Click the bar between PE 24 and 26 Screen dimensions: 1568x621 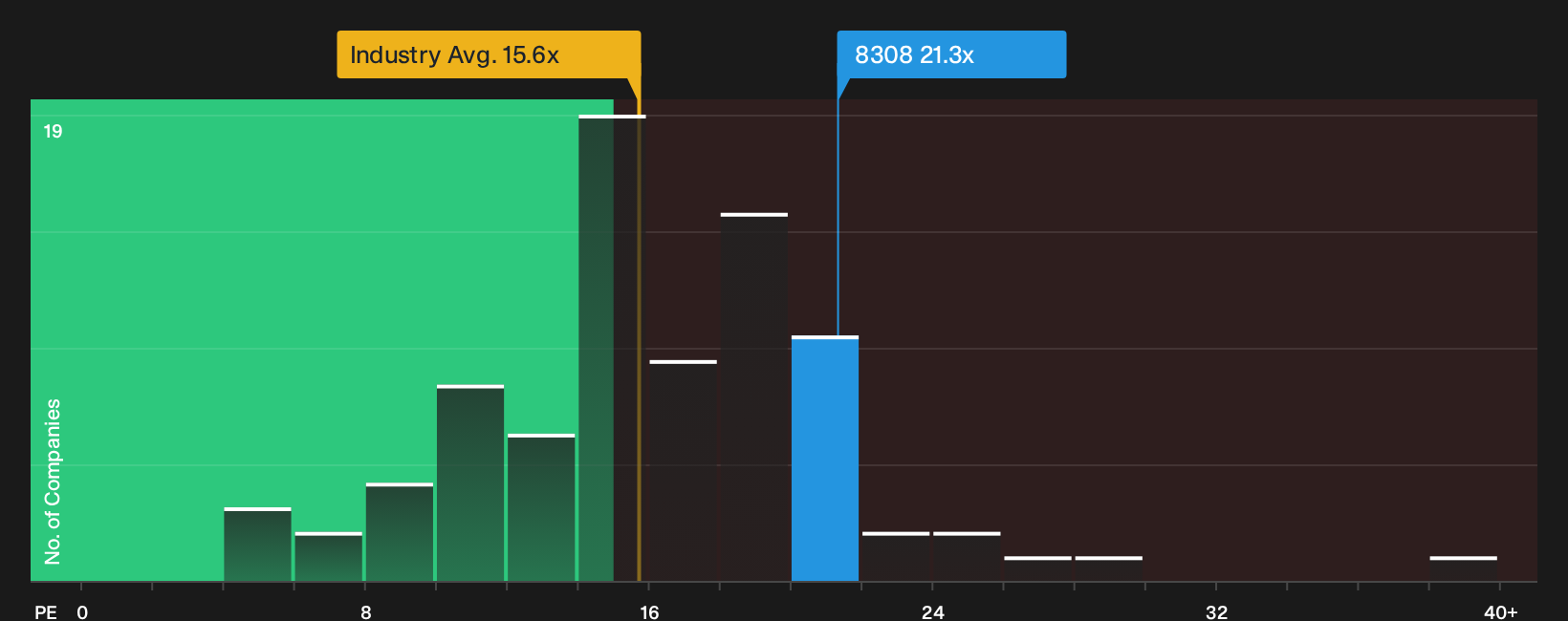(x=967, y=556)
